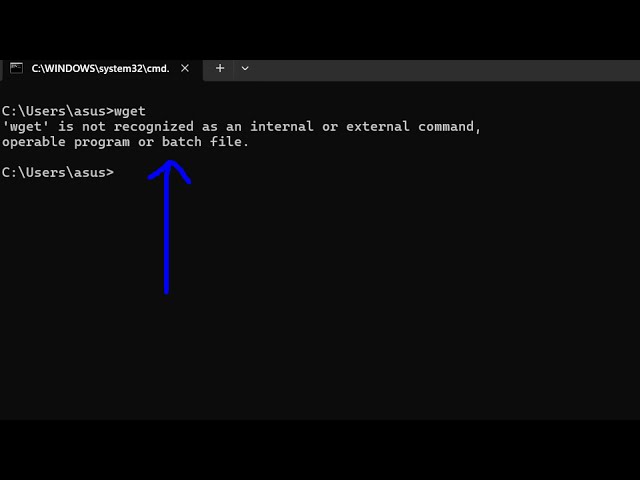Viewport: 640px width, 480px height.
Task: Click the word "recognized" in the error
Action: 154,127
